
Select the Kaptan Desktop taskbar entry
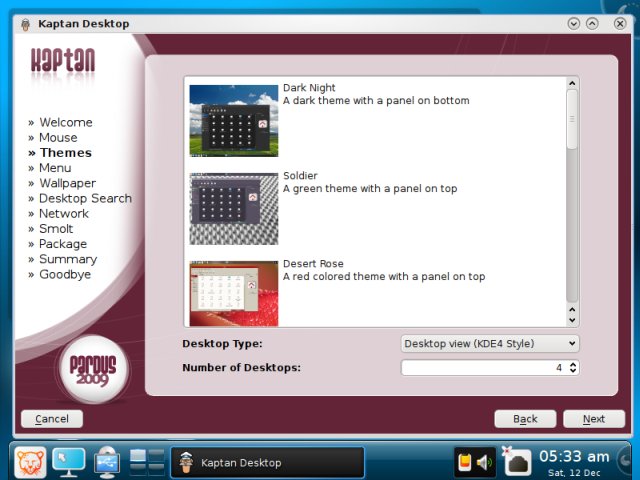click(x=267, y=462)
